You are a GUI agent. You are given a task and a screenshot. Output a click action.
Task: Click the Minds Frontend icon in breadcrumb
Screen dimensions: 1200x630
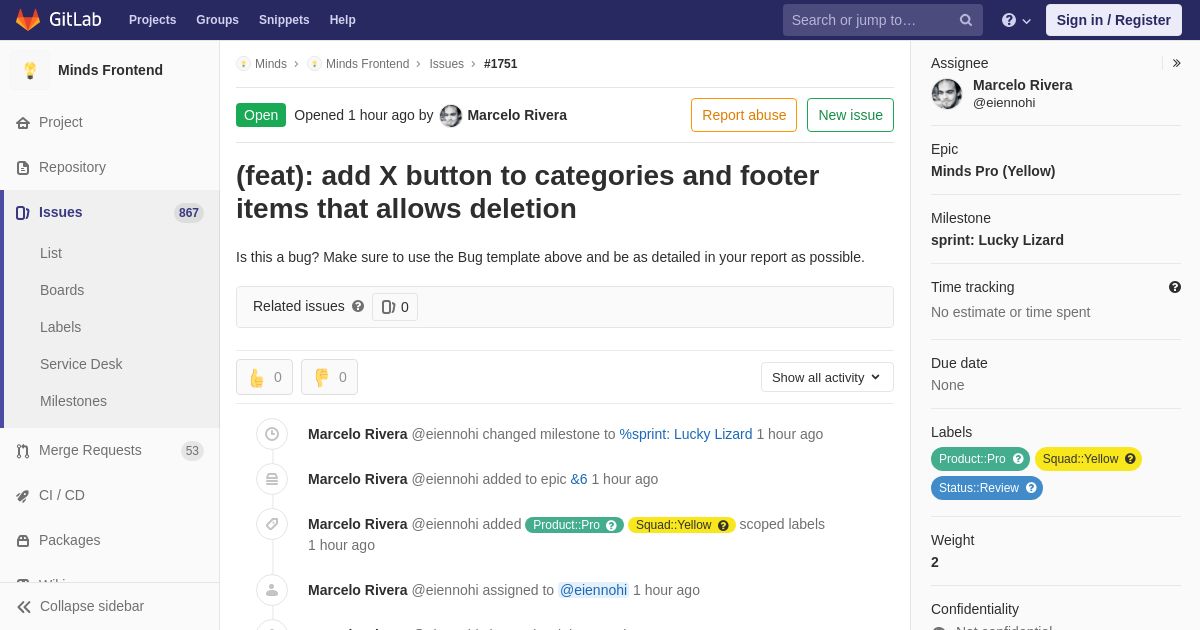[x=314, y=64]
